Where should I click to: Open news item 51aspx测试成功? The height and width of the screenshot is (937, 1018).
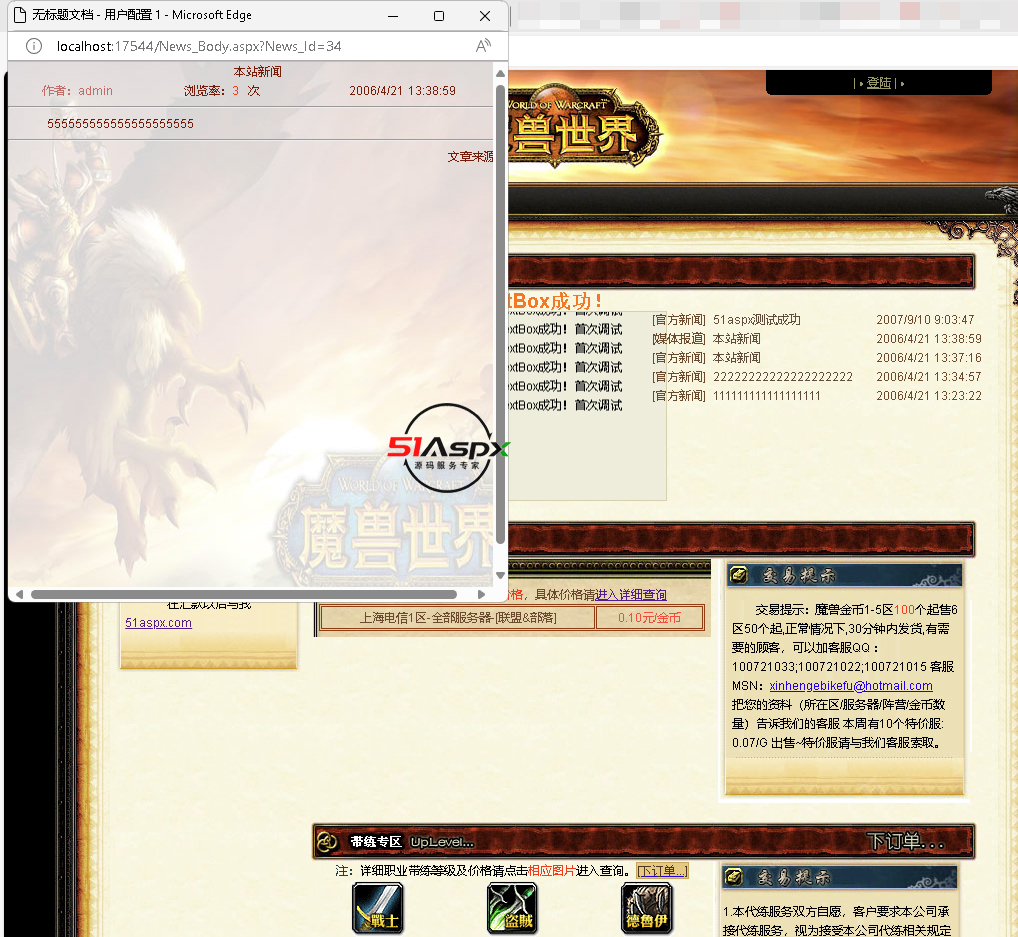click(x=756, y=319)
